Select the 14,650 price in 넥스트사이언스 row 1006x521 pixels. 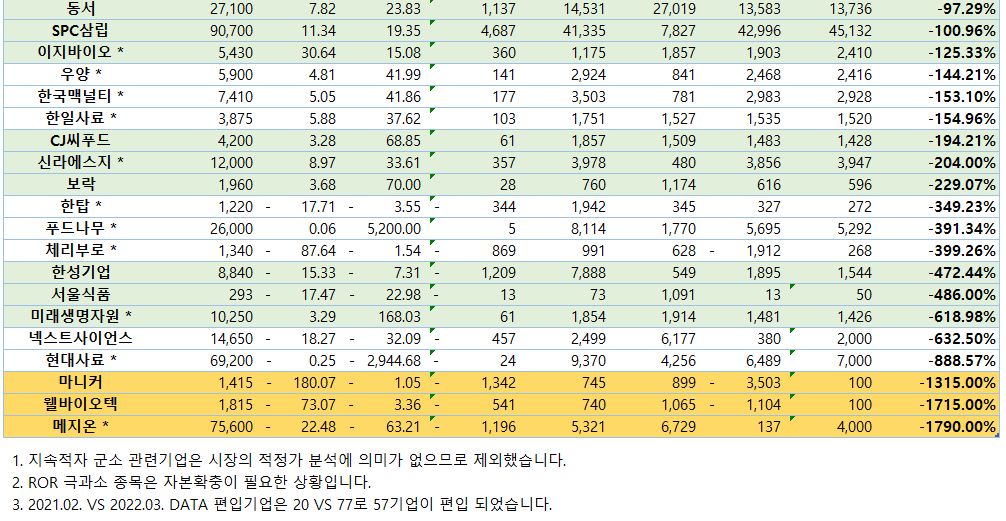pyautogui.click(x=231, y=337)
